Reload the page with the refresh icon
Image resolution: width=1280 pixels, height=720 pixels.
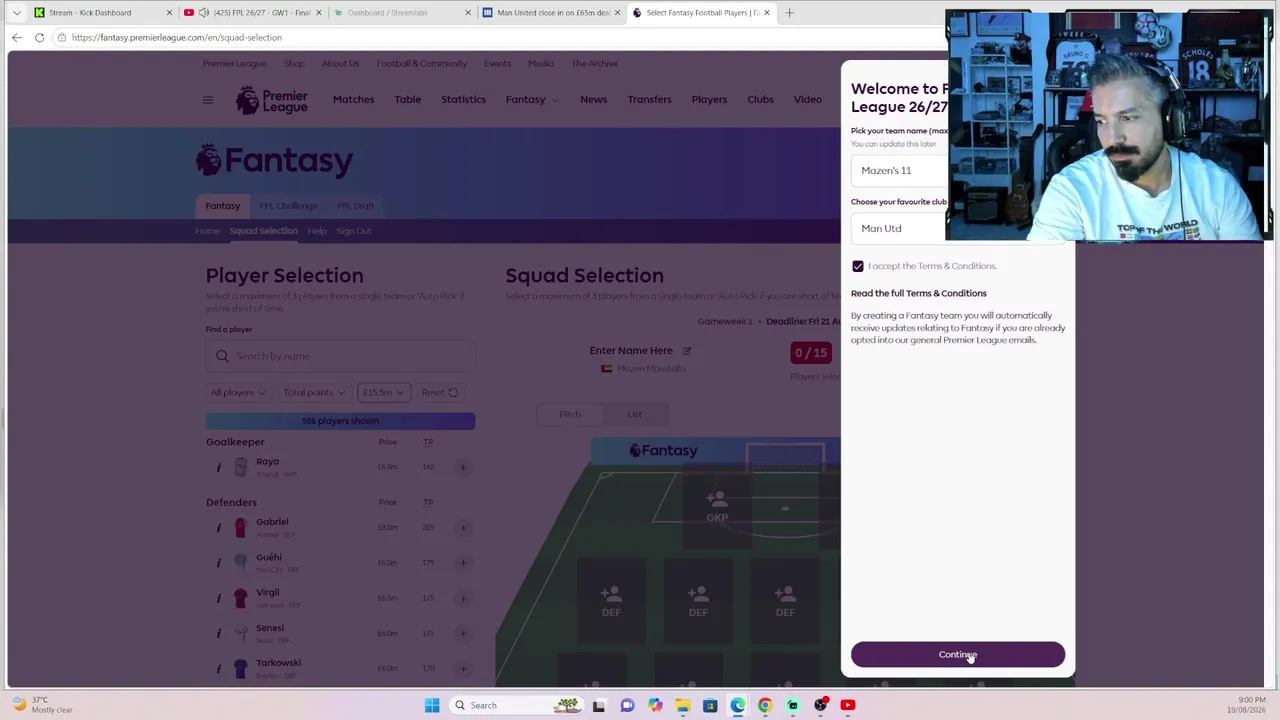[39, 37]
